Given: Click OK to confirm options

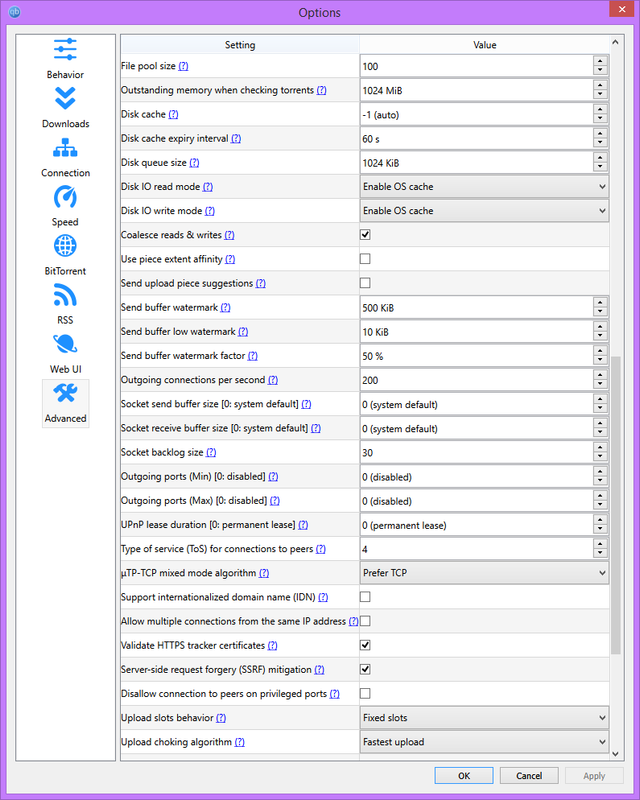Looking at the screenshot, I should [463, 776].
